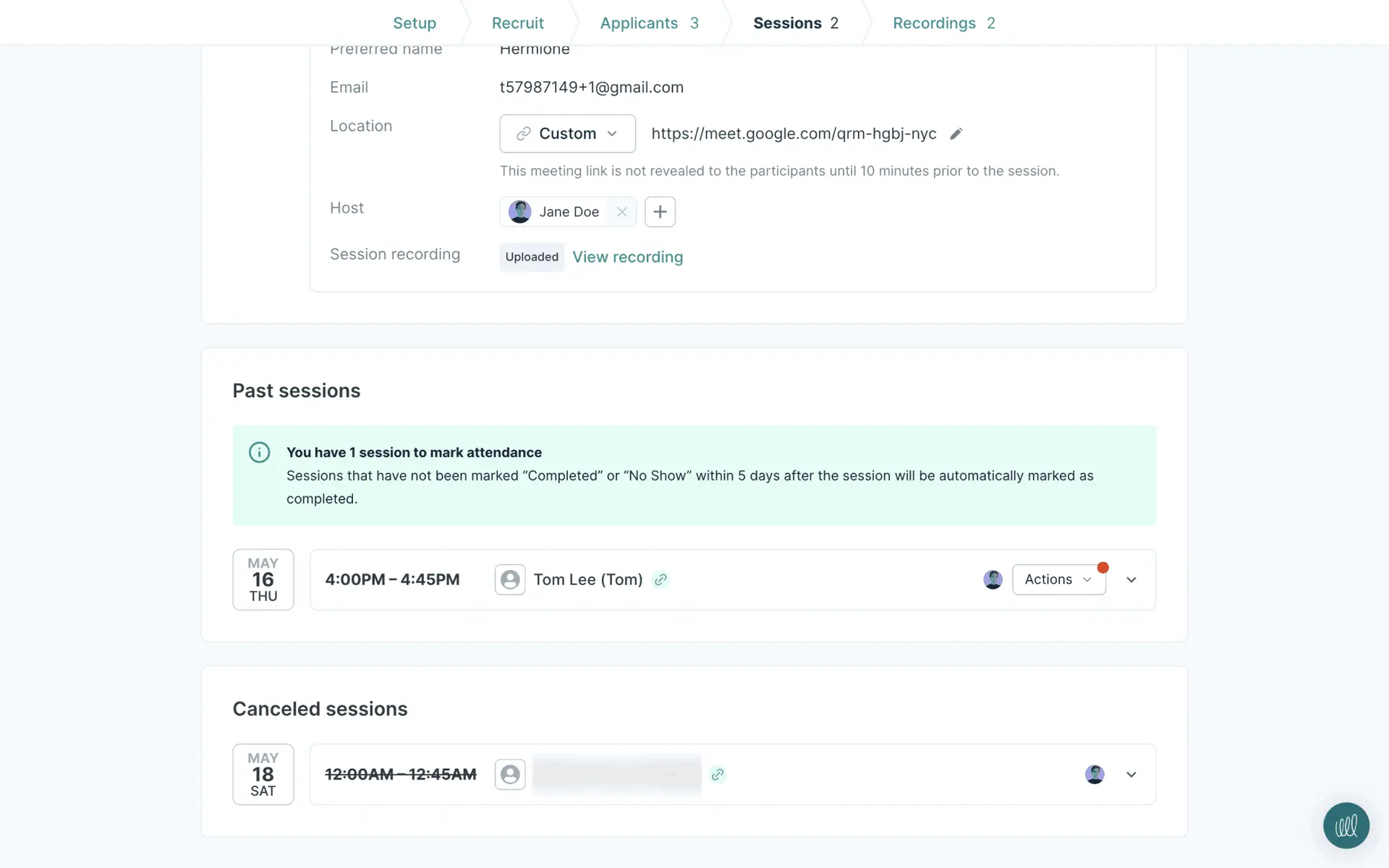Open the Custom location dropdown

pos(567,134)
